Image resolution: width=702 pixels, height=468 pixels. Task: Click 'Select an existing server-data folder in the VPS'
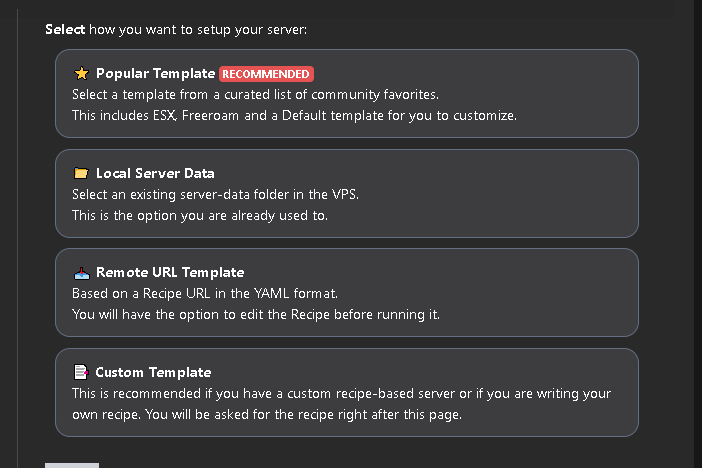point(215,194)
